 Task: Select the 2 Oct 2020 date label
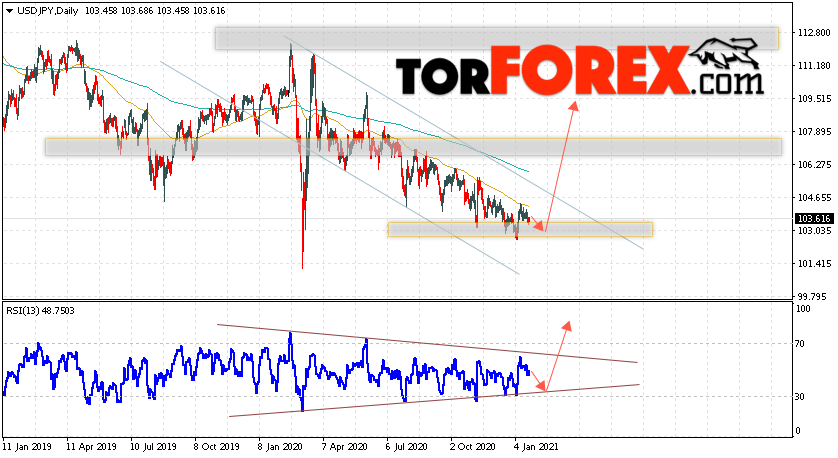click(473, 447)
